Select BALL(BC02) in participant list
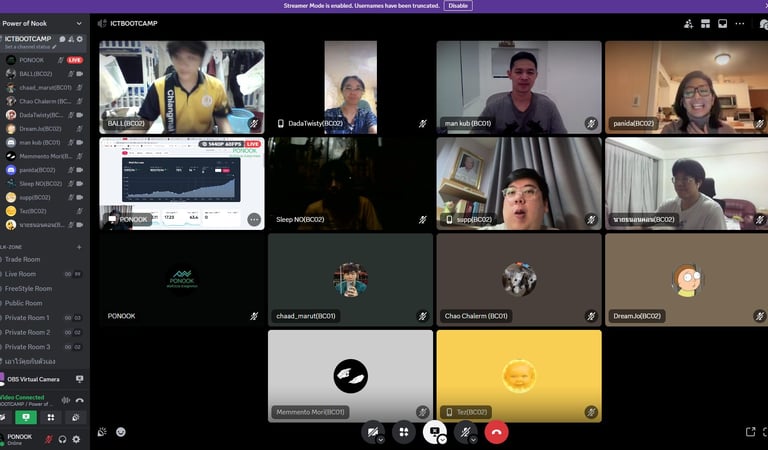The image size is (768, 450). pos(44,74)
